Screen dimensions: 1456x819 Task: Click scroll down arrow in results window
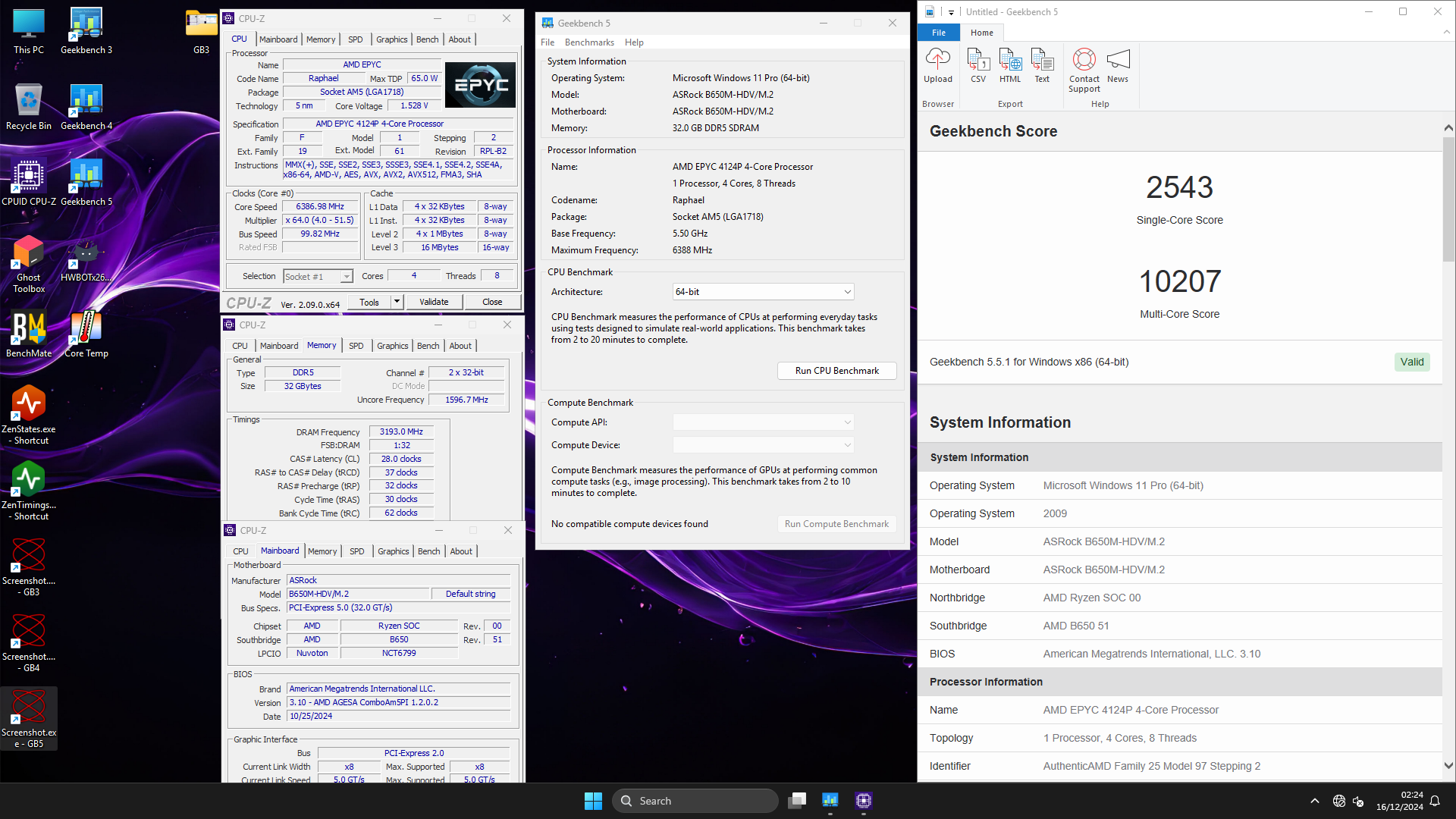coord(1448,766)
